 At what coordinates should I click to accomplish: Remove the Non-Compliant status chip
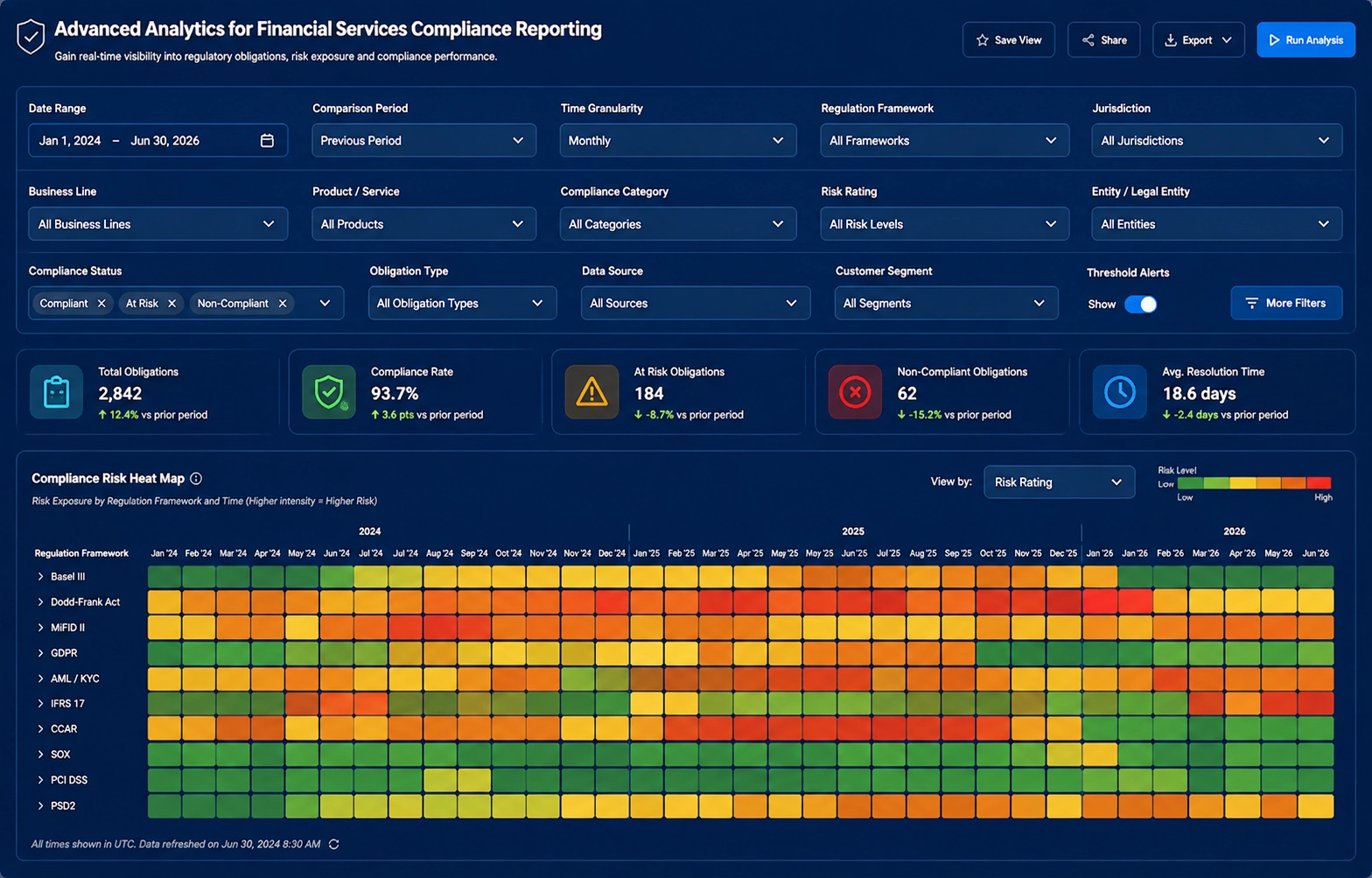(x=283, y=304)
